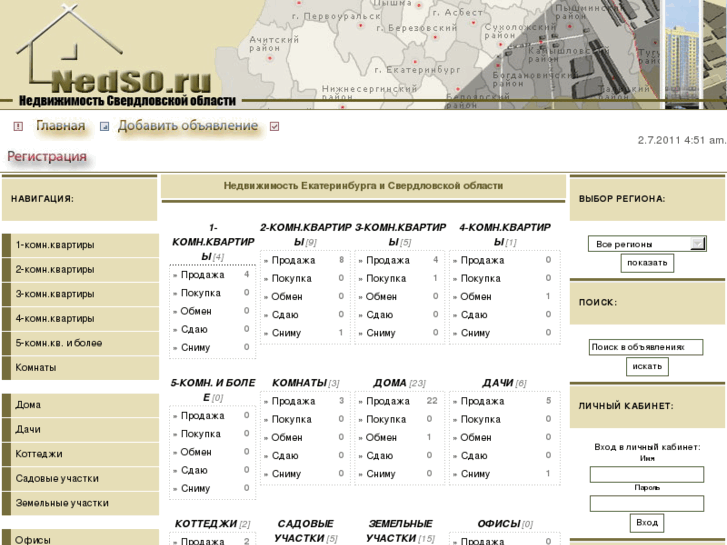727x545 pixels.
Task: Click the apartment building photo in header
Action: (x=694, y=54)
